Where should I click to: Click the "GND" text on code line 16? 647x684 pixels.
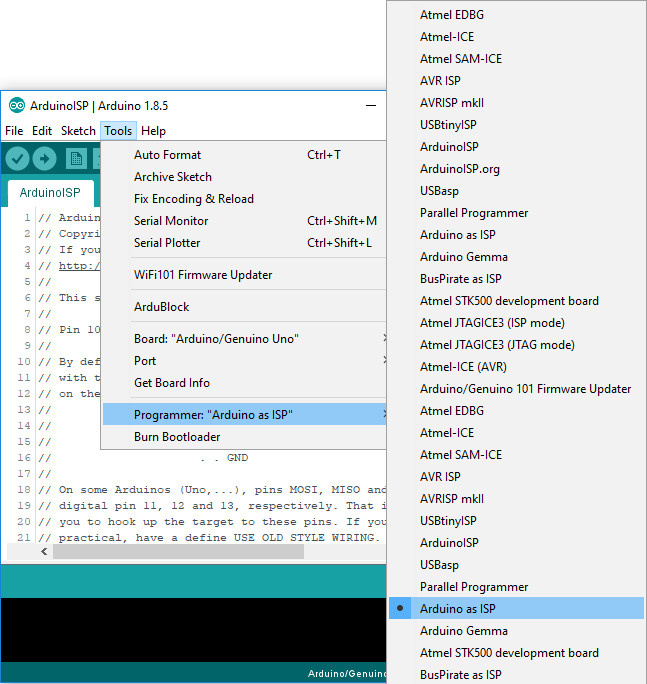(x=237, y=458)
